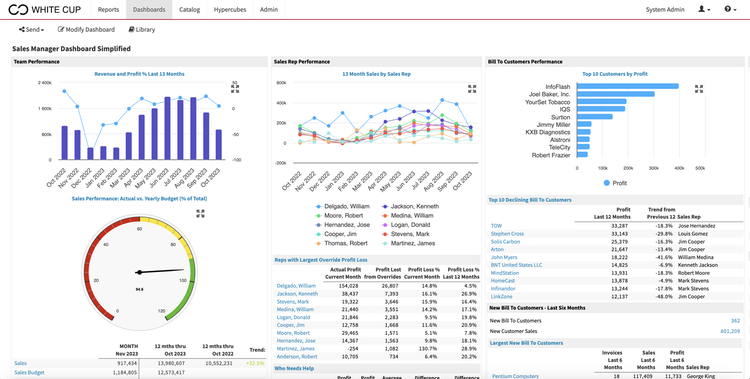This screenshot has width=750, height=379.
Task: Click the Sales Manager Dashboard Simplified title
Action: (x=71, y=49)
